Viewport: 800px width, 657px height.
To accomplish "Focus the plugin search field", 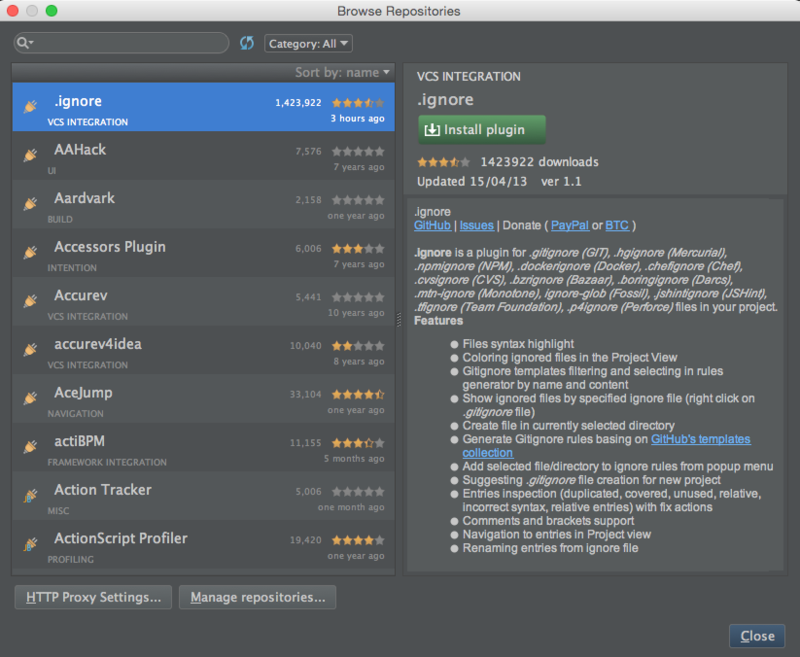I will point(121,43).
